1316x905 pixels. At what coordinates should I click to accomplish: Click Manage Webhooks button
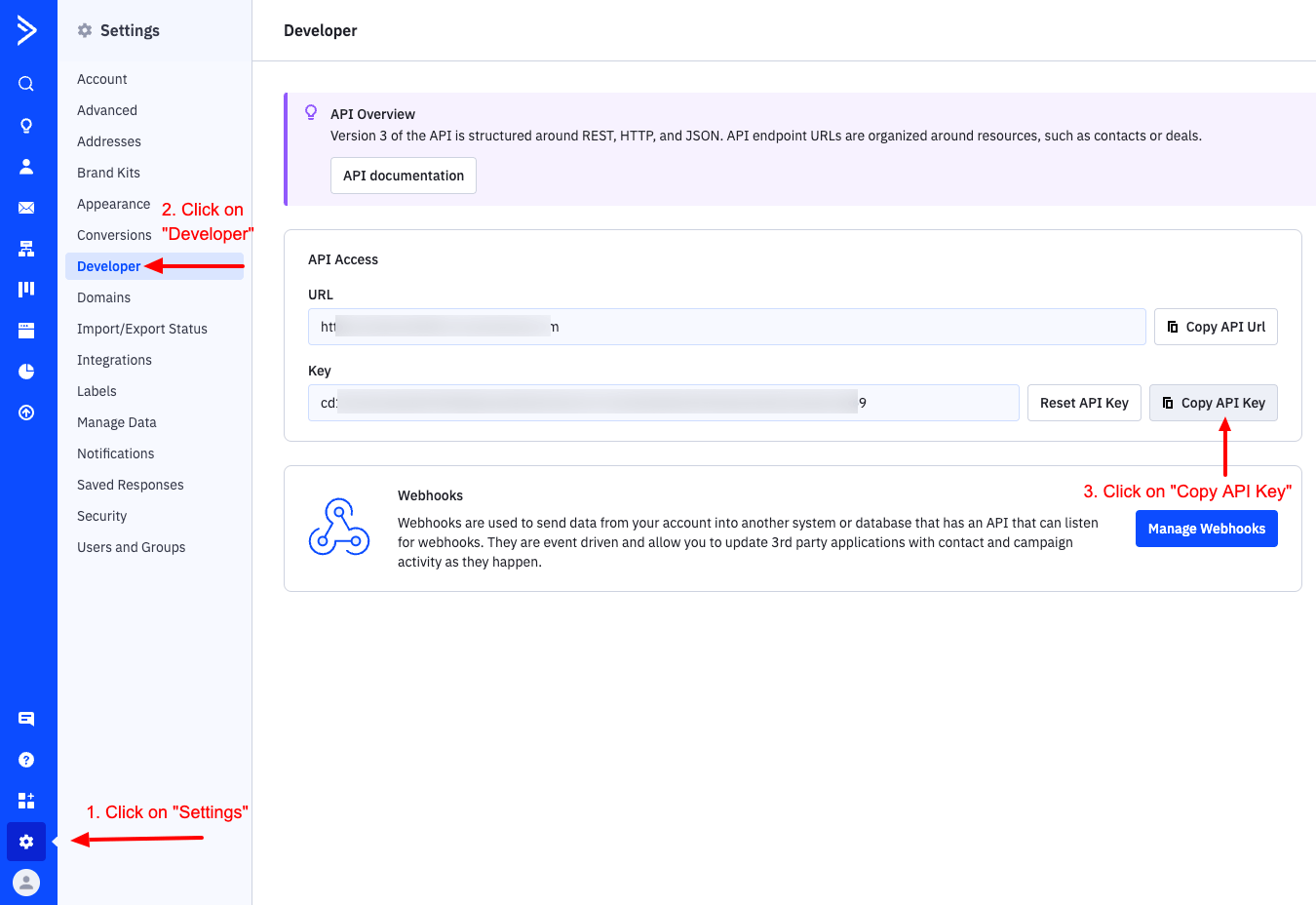1207,529
